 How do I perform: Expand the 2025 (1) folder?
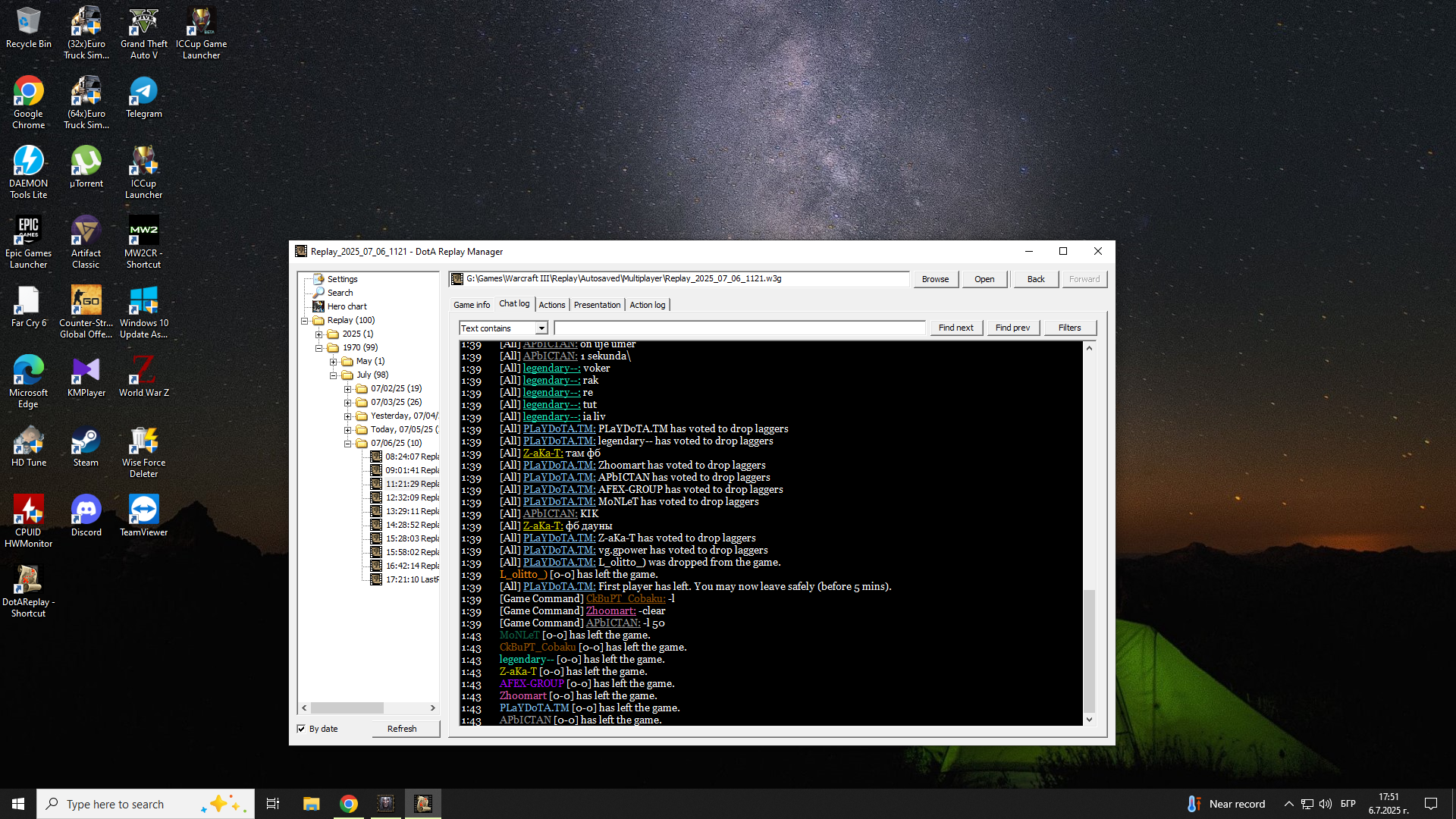point(319,334)
